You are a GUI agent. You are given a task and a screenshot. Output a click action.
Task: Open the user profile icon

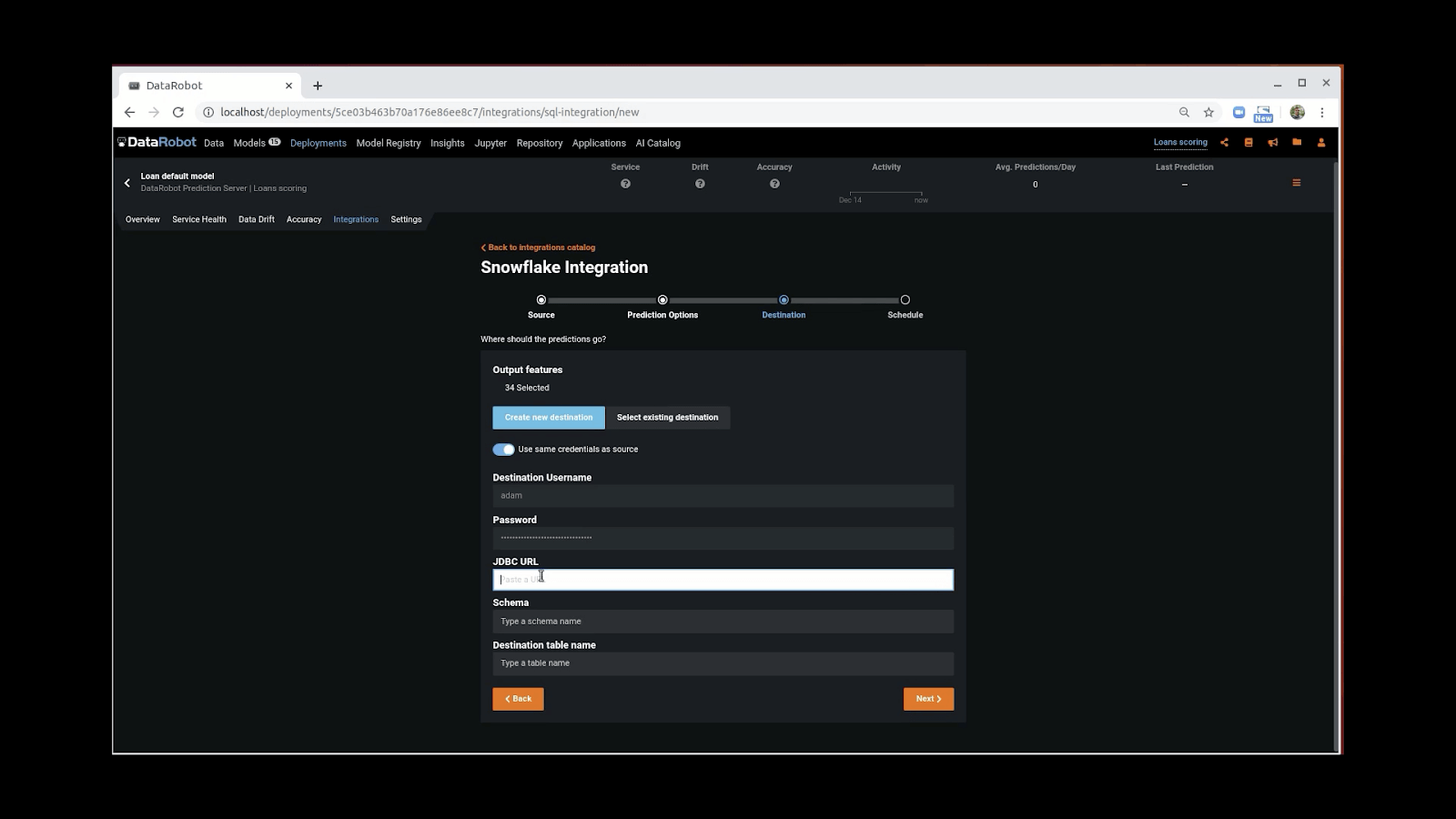(1321, 142)
